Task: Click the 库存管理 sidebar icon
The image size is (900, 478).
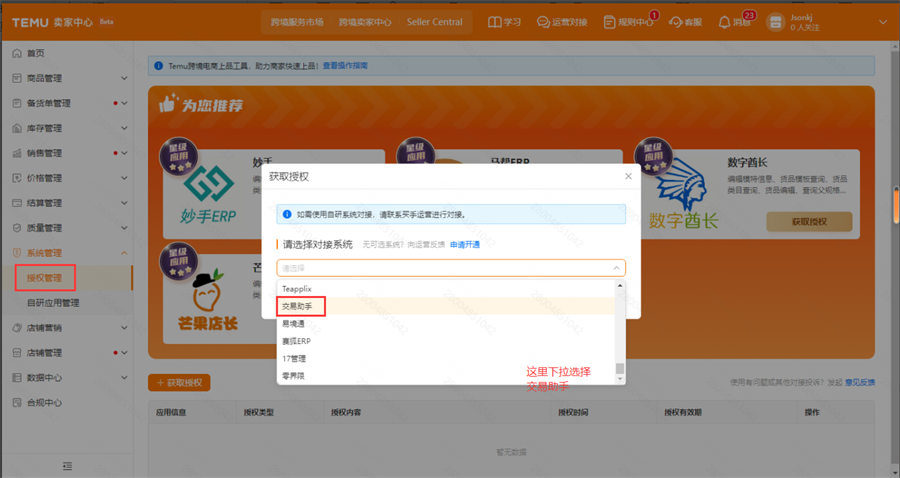Action: click(x=17, y=128)
